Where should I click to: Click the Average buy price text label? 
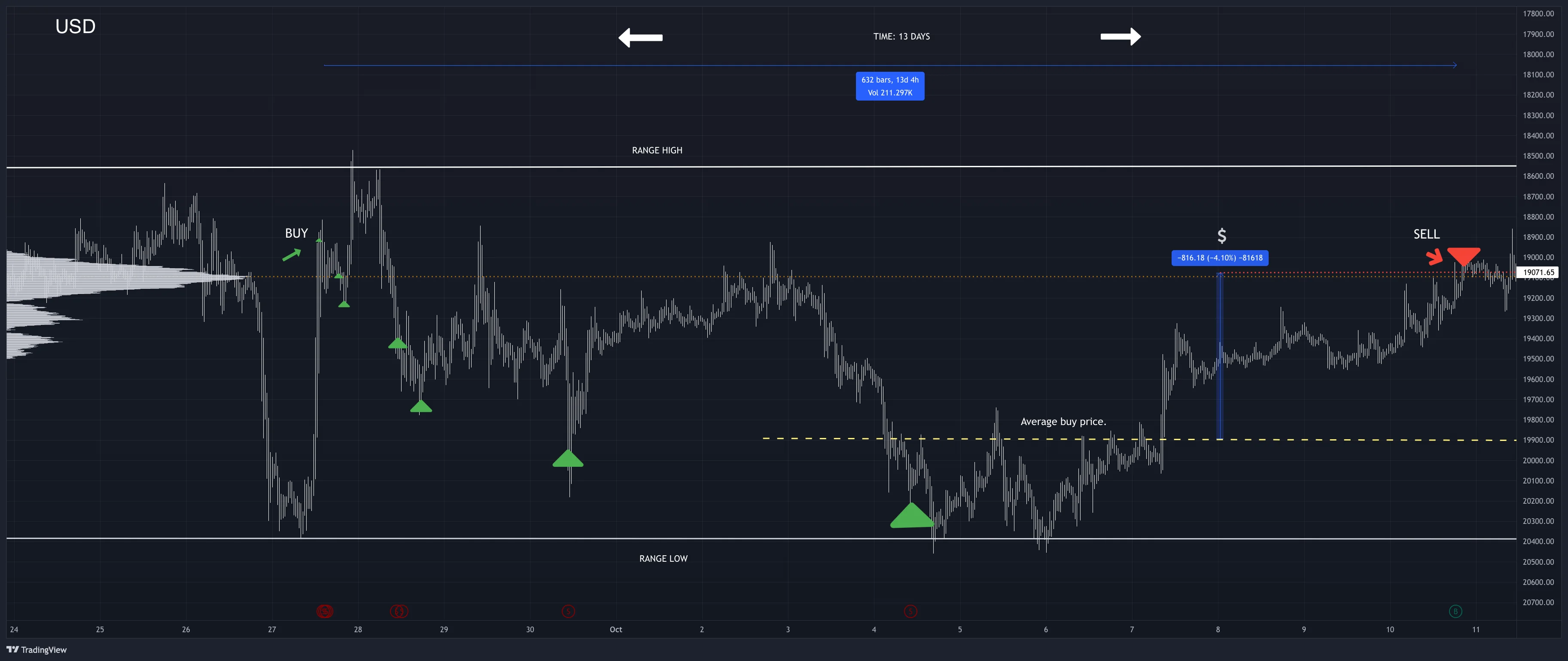click(x=1063, y=422)
